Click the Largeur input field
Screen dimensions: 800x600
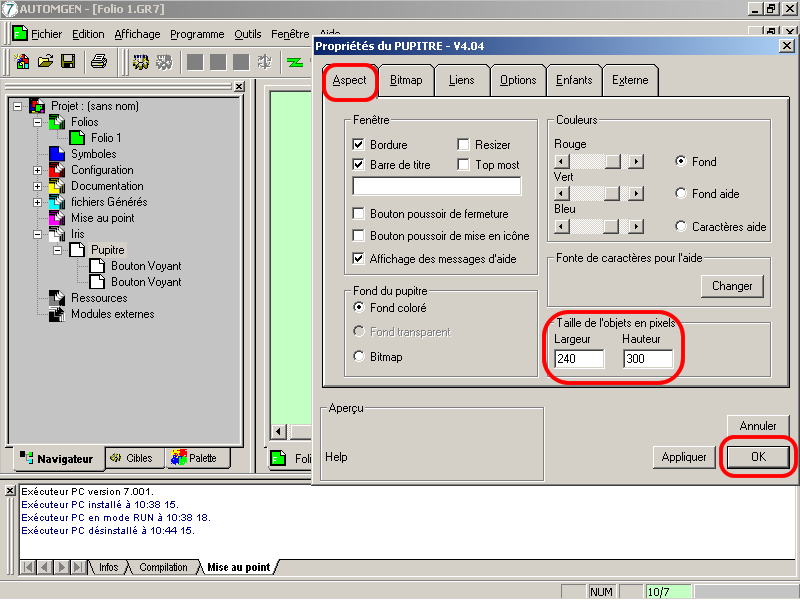pyautogui.click(x=579, y=359)
